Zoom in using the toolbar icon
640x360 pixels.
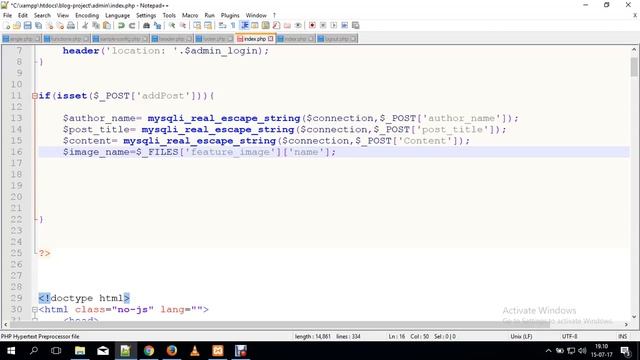tap(172, 25)
